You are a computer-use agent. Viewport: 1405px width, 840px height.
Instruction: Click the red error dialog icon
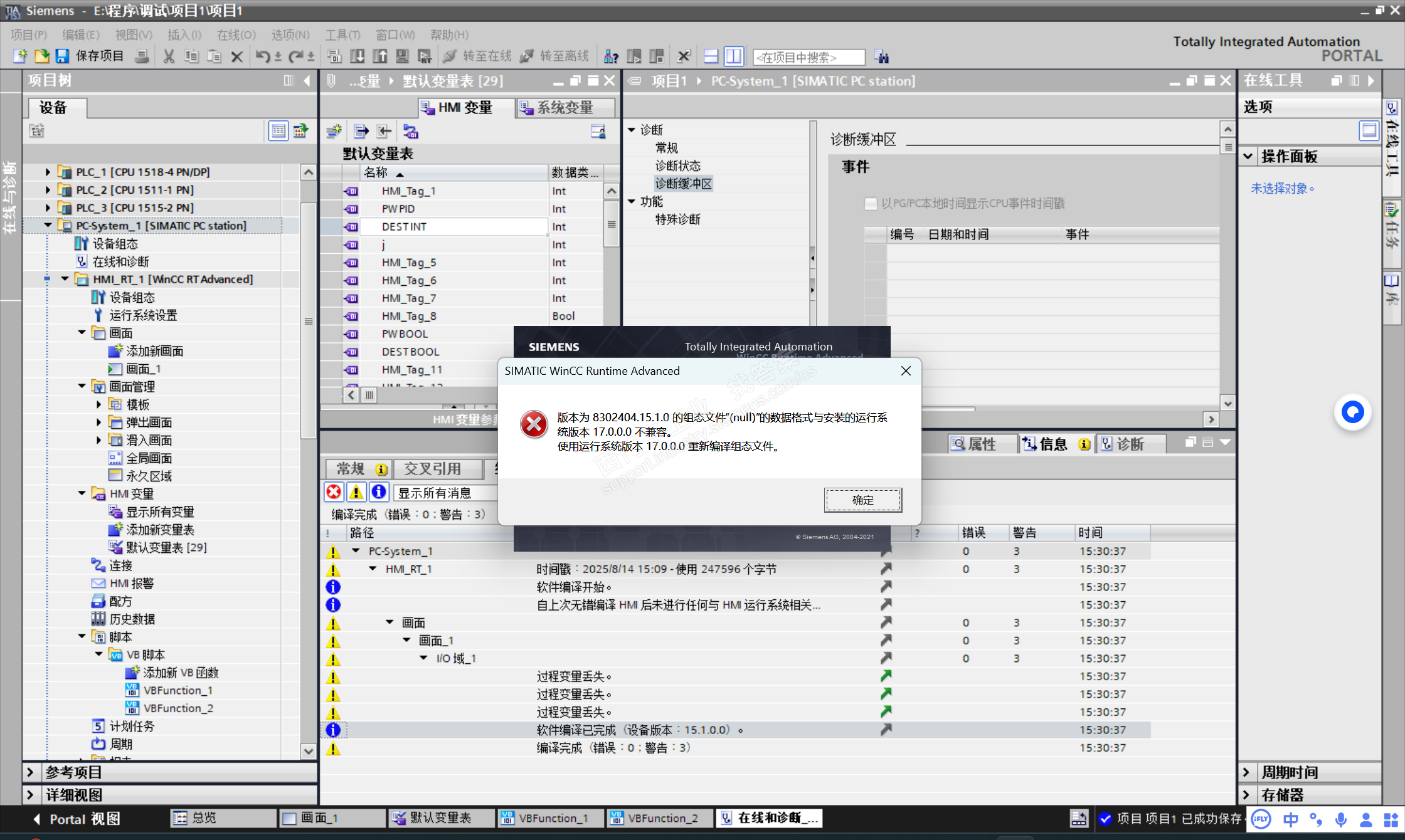534,425
